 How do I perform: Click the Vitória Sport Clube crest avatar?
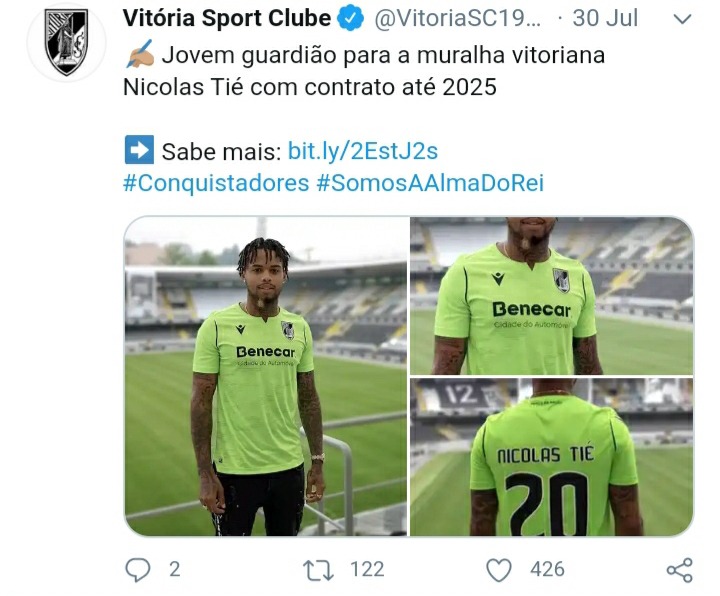click(67, 42)
